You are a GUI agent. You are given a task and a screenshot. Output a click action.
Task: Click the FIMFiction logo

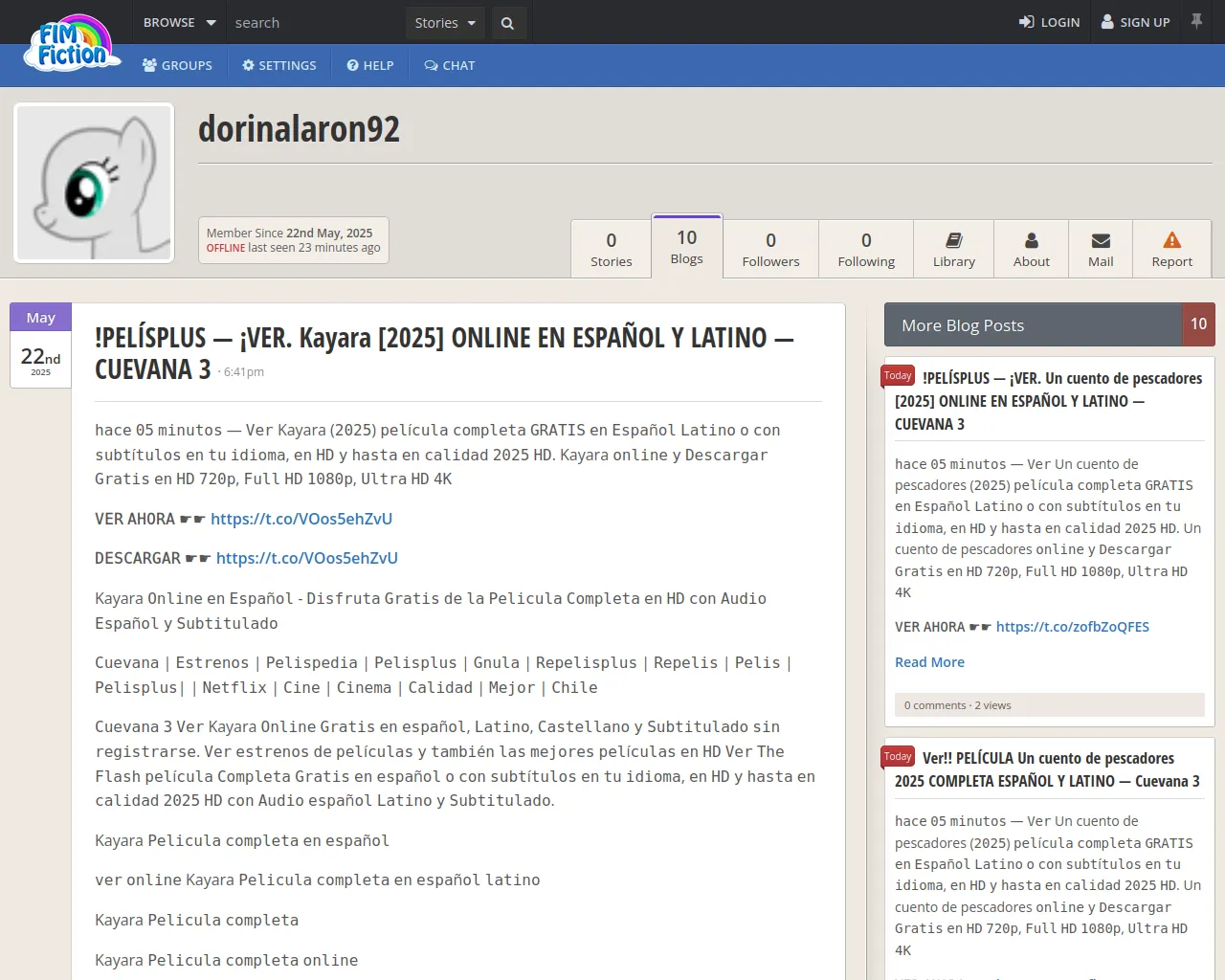pos(74,45)
